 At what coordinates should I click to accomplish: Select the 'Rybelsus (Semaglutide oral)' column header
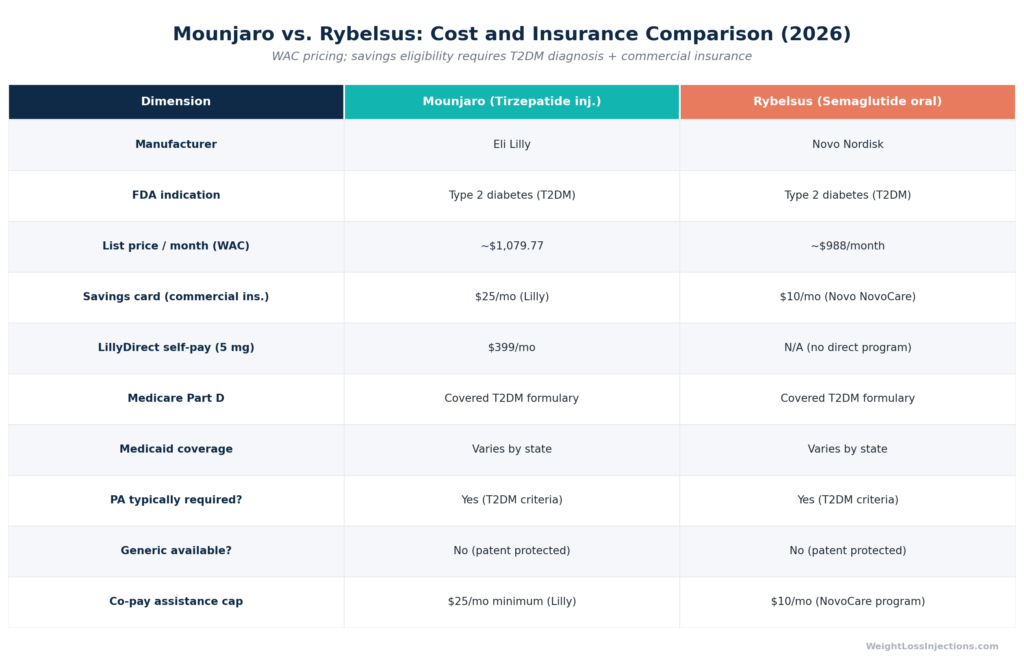pyautogui.click(x=848, y=101)
